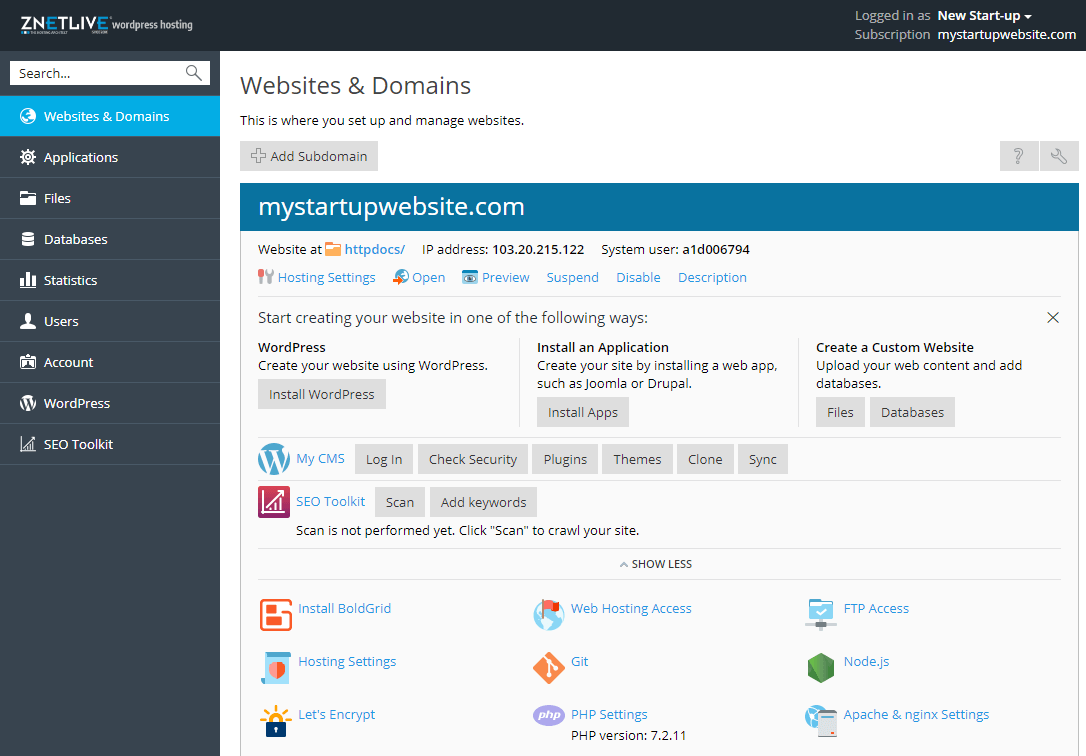Click the Apache & nginx Settings icon

821,720
